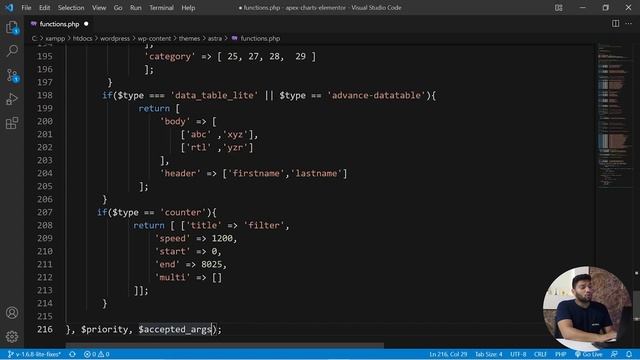This screenshot has width=640, height=360.
Task: Click the vertical editor scrollbar
Action: 636,305
